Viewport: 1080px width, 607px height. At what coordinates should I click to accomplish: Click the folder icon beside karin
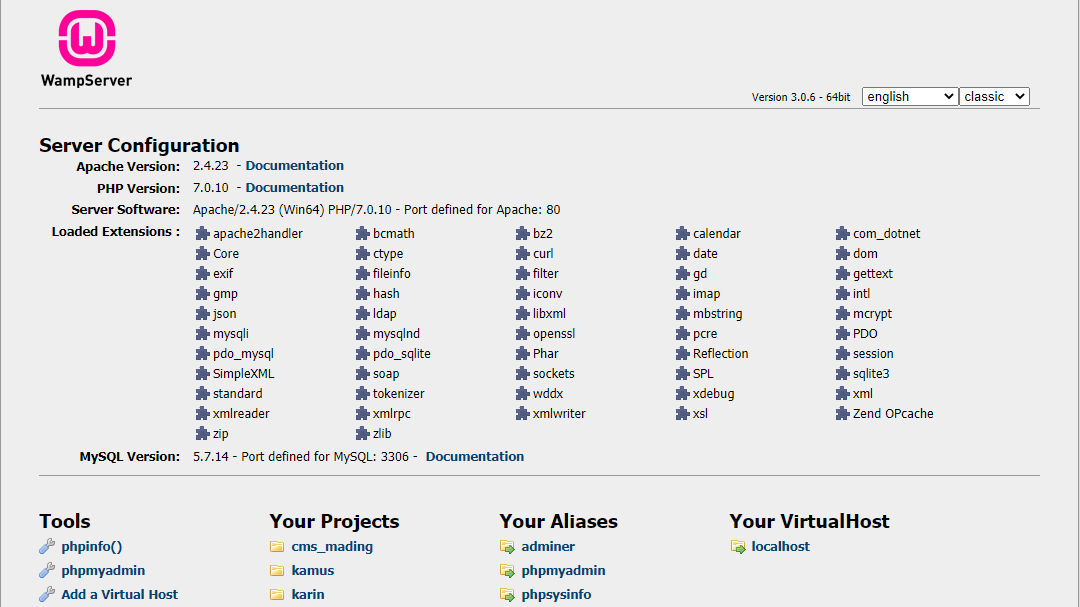[277, 594]
